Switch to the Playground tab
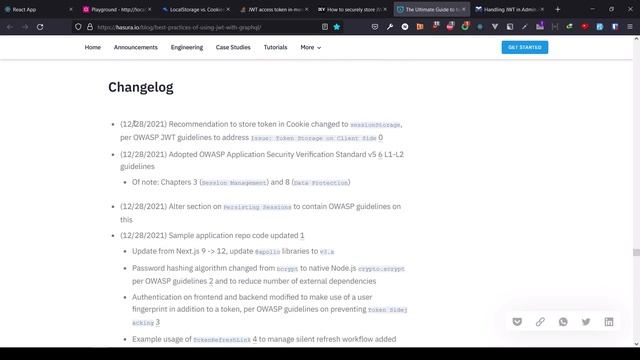 [117, 9]
